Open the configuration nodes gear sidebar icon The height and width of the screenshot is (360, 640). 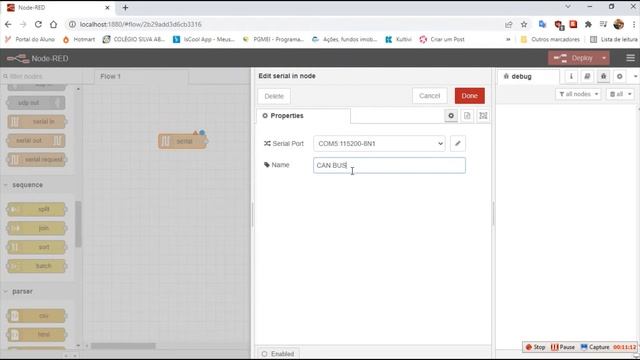(x=620, y=76)
